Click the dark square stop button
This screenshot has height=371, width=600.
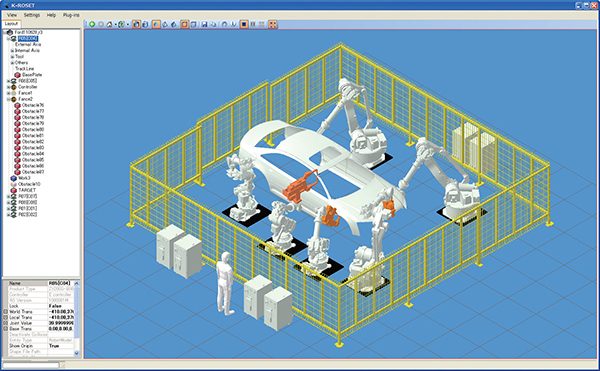(244, 24)
